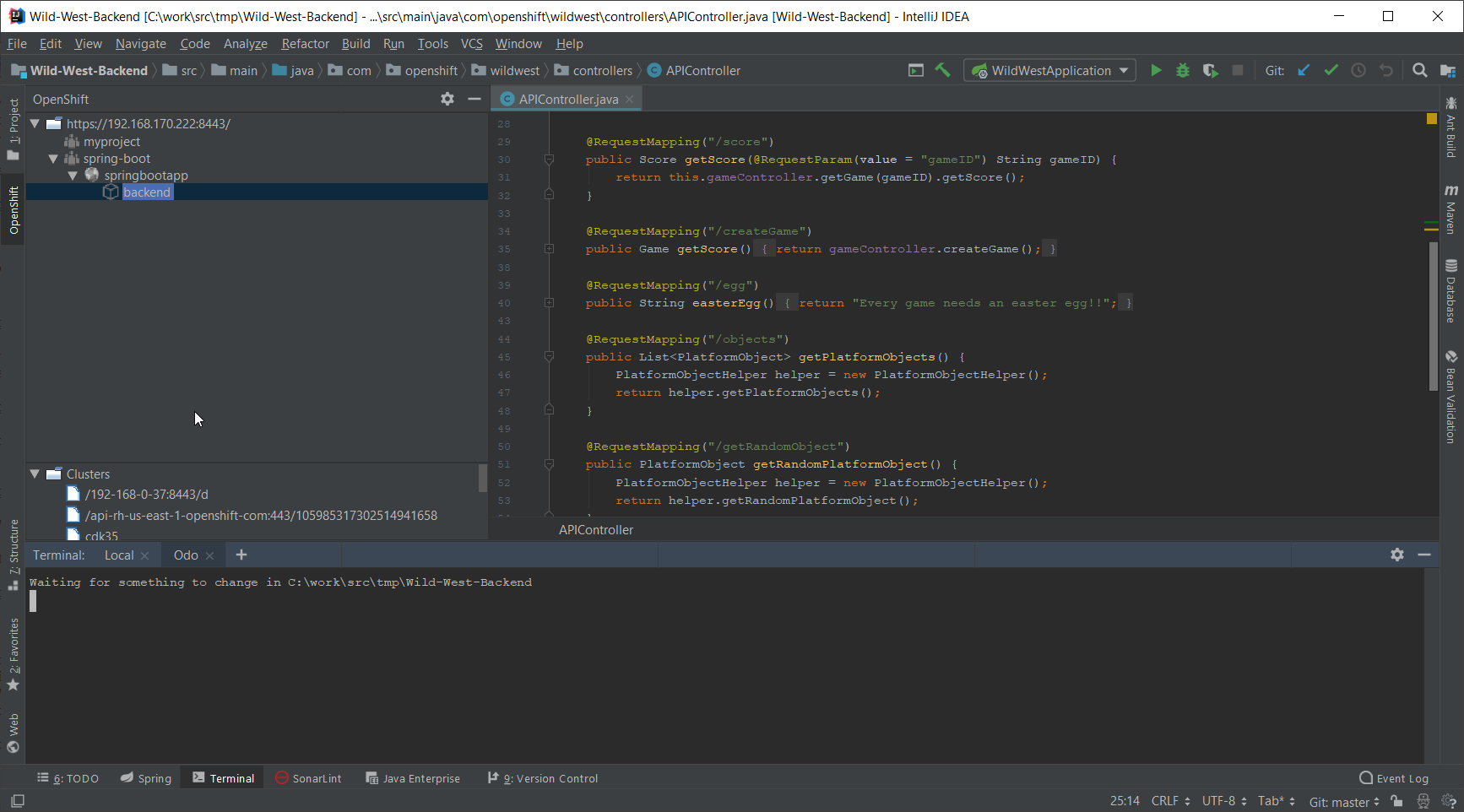Toggle tool window bars icon in status bar

18,800
